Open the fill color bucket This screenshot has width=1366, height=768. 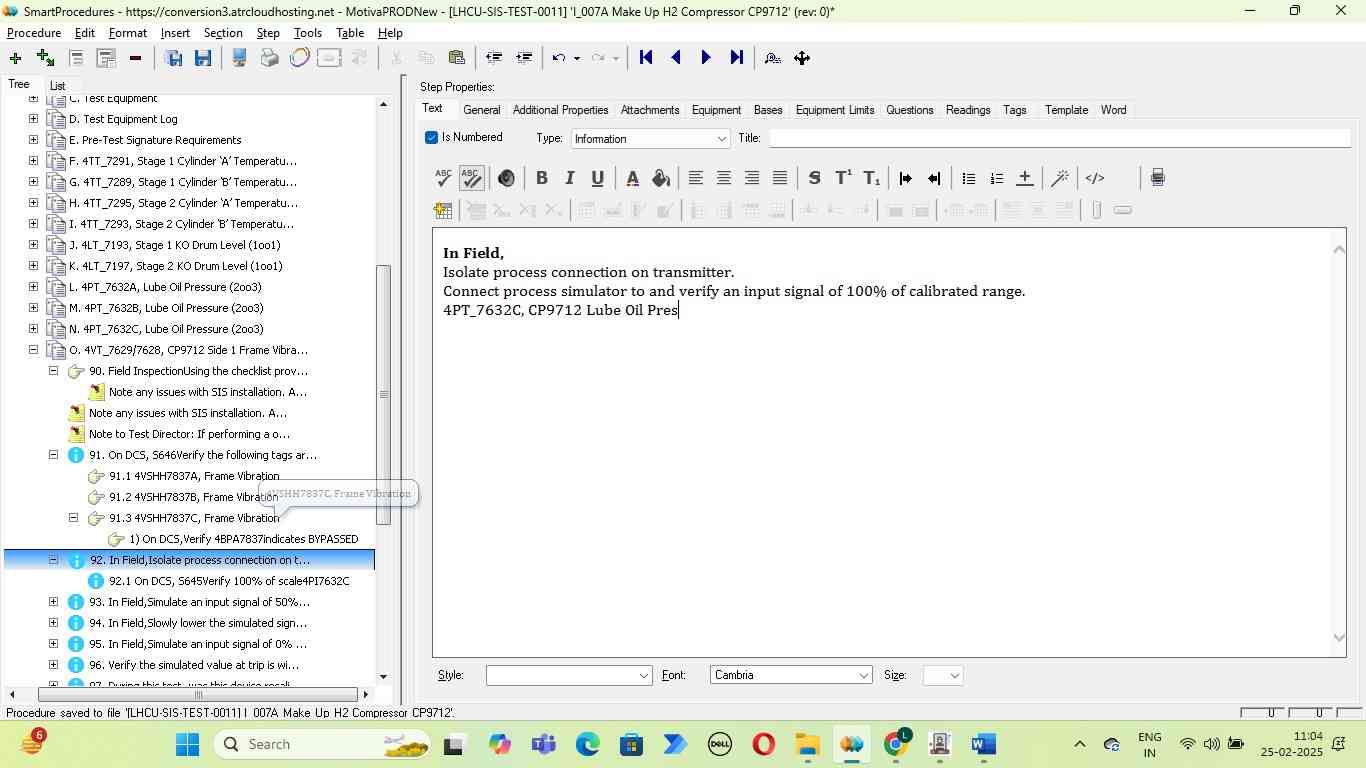coord(661,178)
